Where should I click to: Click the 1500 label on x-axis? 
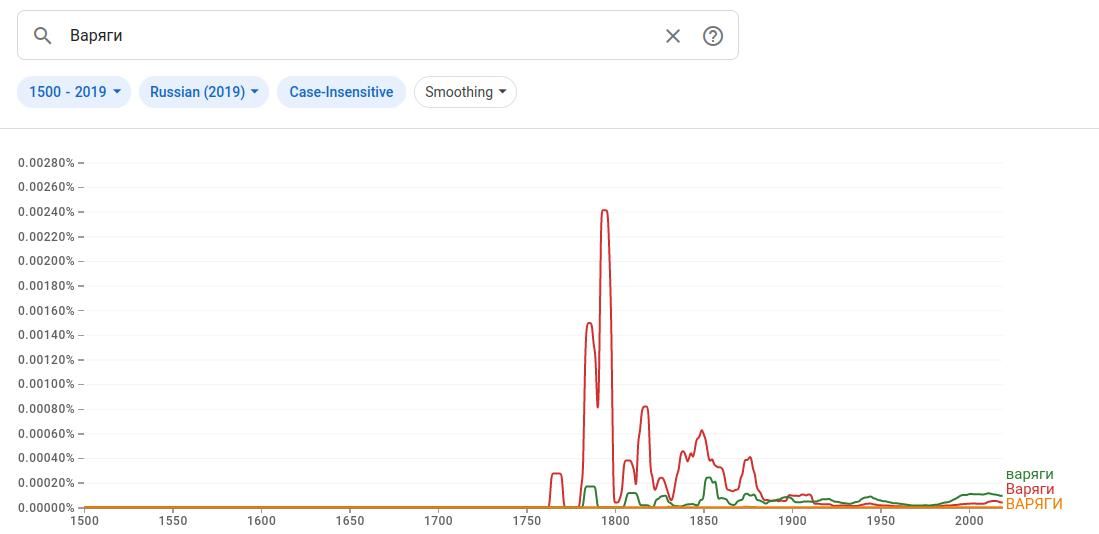pyautogui.click(x=84, y=520)
